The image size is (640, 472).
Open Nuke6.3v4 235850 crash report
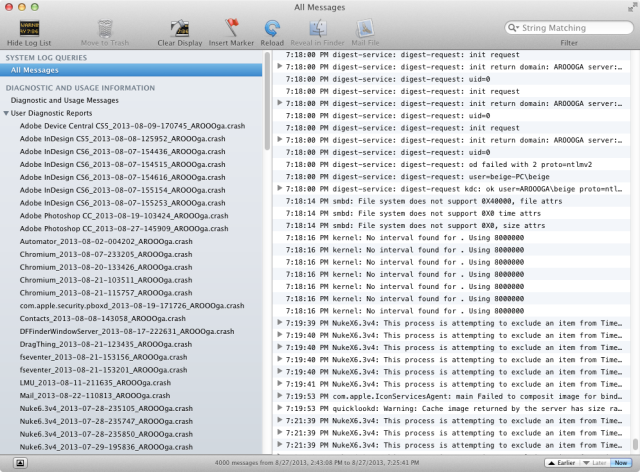[x=106, y=434]
